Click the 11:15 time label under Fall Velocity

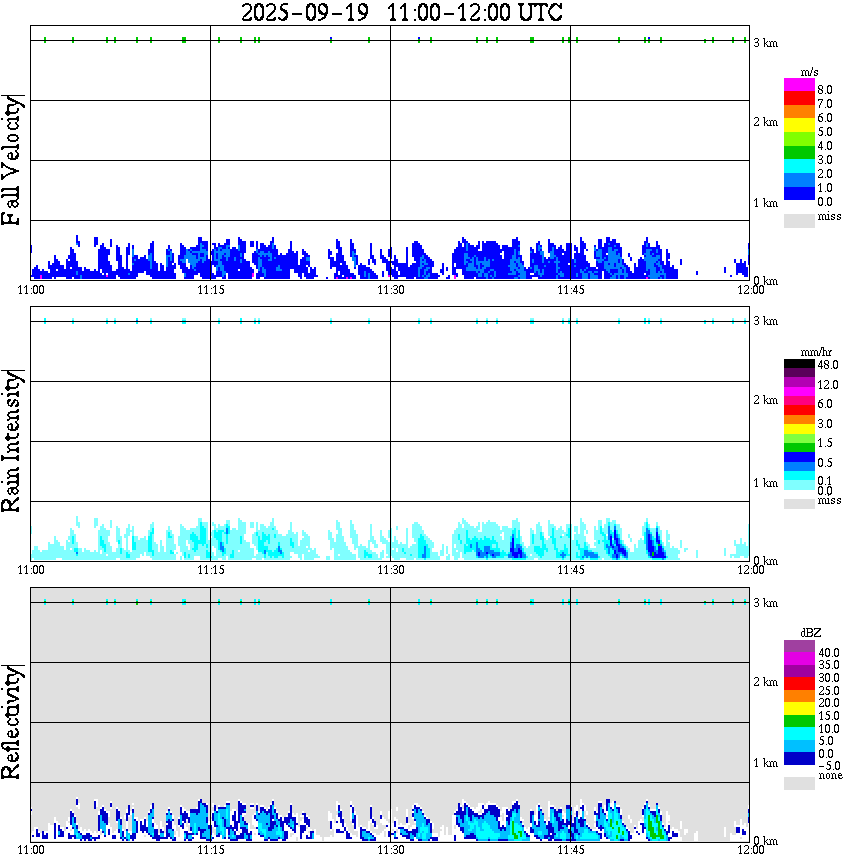(211, 290)
